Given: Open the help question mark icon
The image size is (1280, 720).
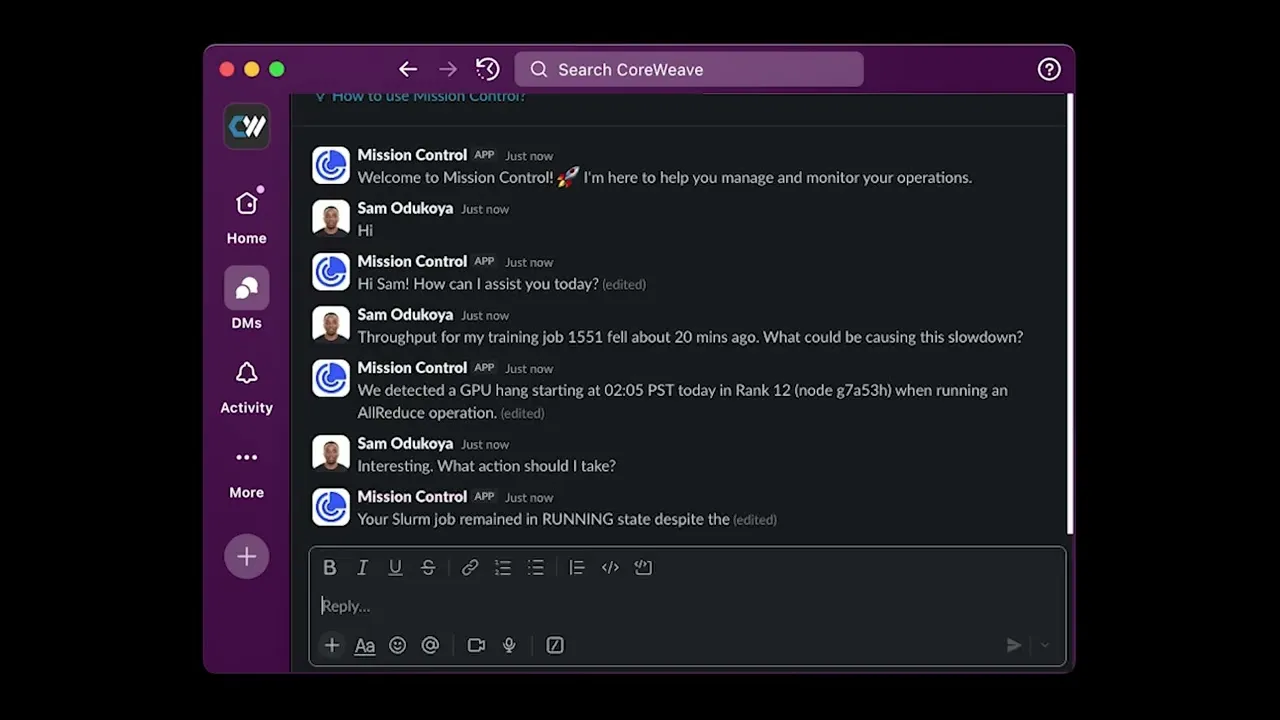Looking at the screenshot, I should tap(1048, 69).
